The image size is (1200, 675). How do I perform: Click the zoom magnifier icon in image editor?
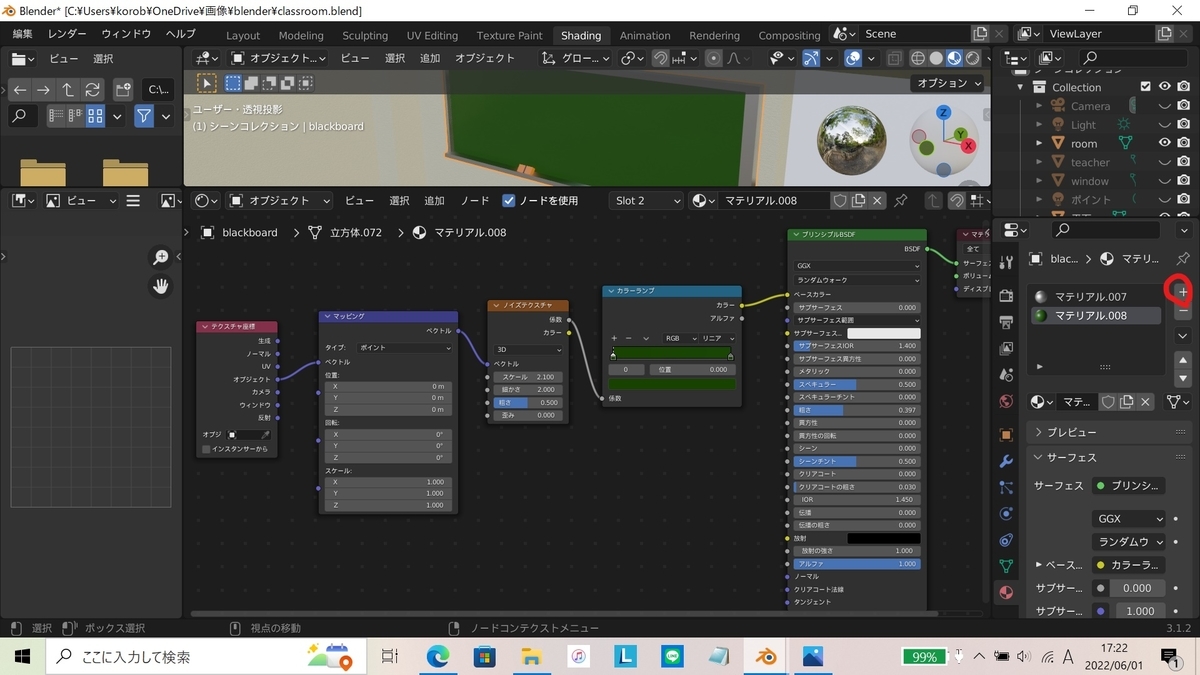click(x=161, y=258)
